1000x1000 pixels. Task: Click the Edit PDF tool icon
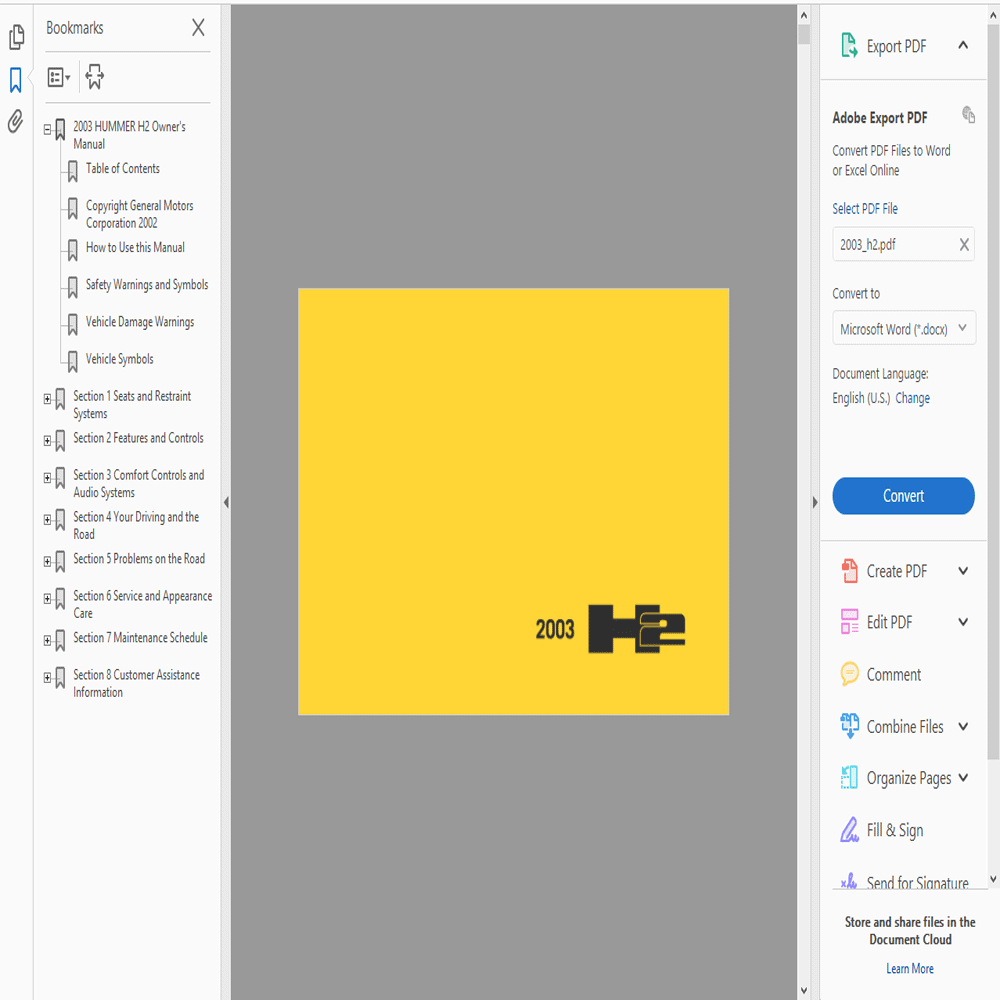click(x=849, y=621)
